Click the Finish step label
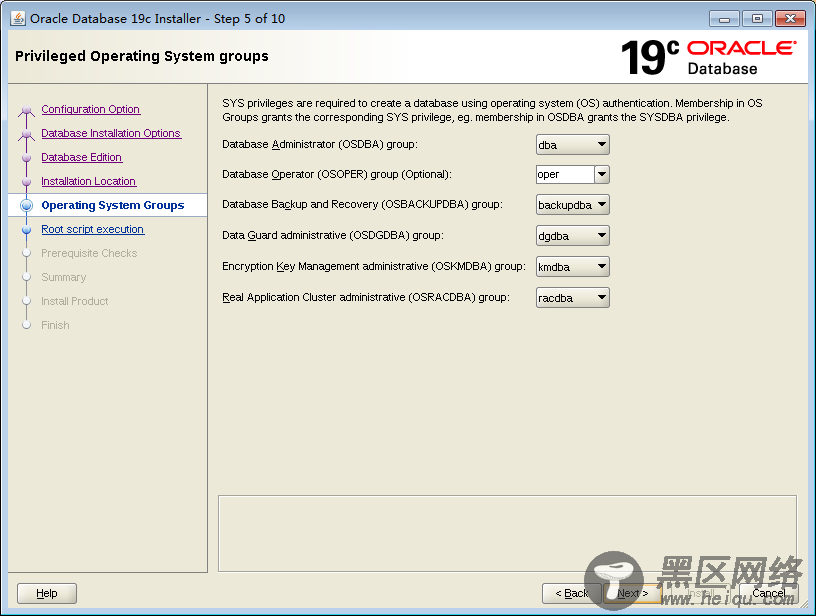 click(x=55, y=325)
